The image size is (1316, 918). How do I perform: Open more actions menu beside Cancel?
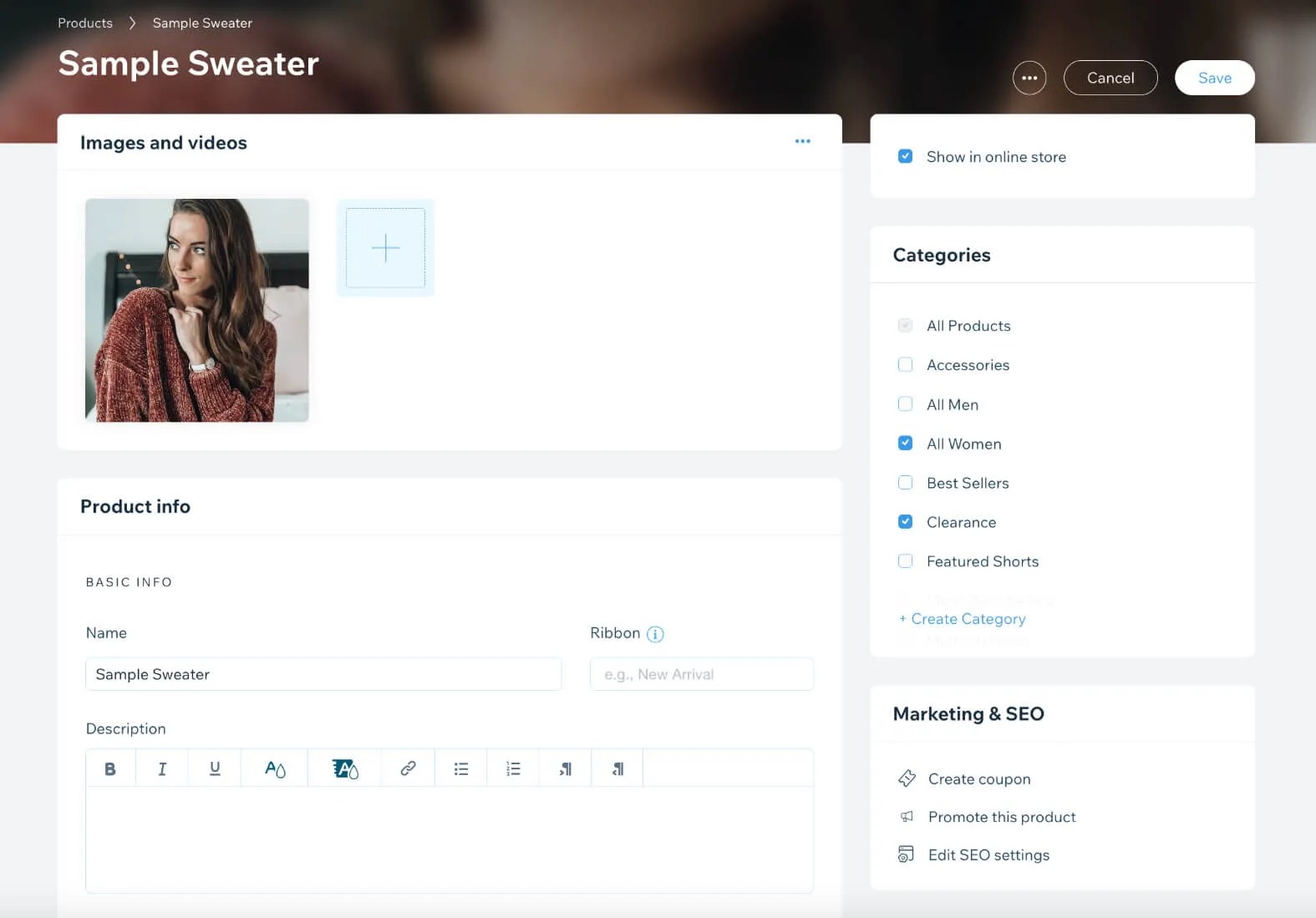pyautogui.click(x=1029, y=78)
